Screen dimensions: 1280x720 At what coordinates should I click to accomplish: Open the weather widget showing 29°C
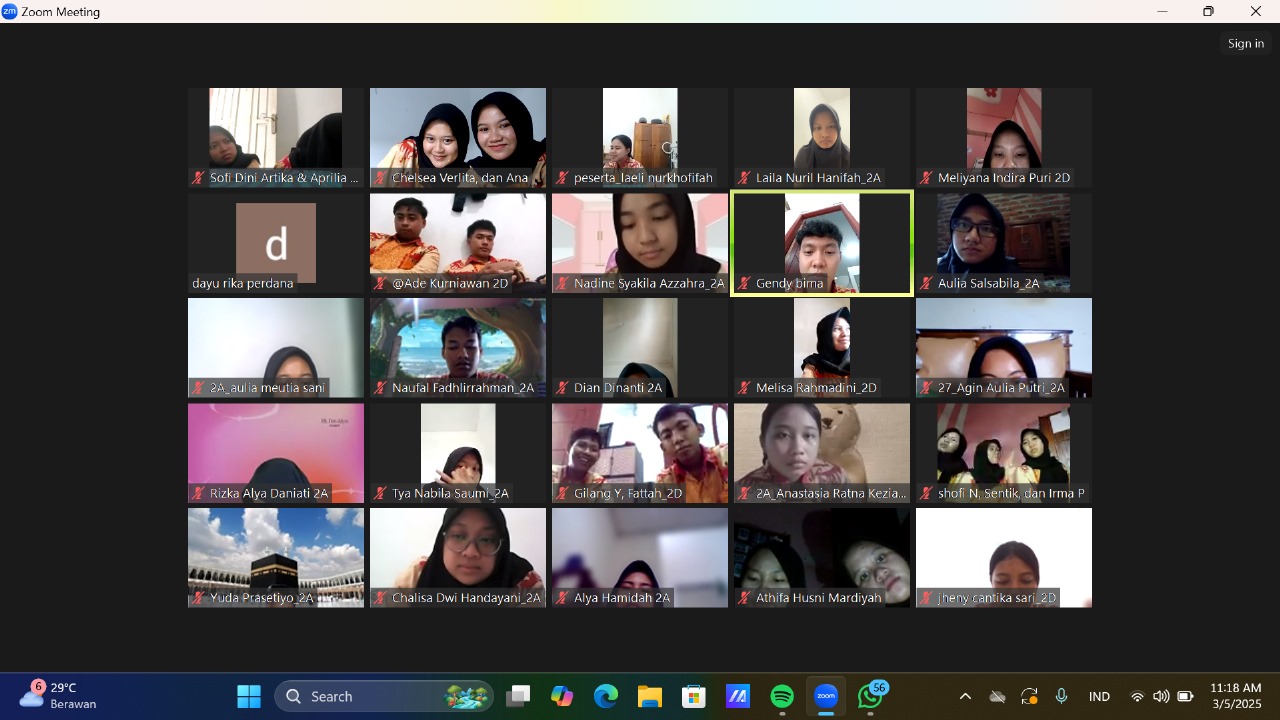[60, 695]
